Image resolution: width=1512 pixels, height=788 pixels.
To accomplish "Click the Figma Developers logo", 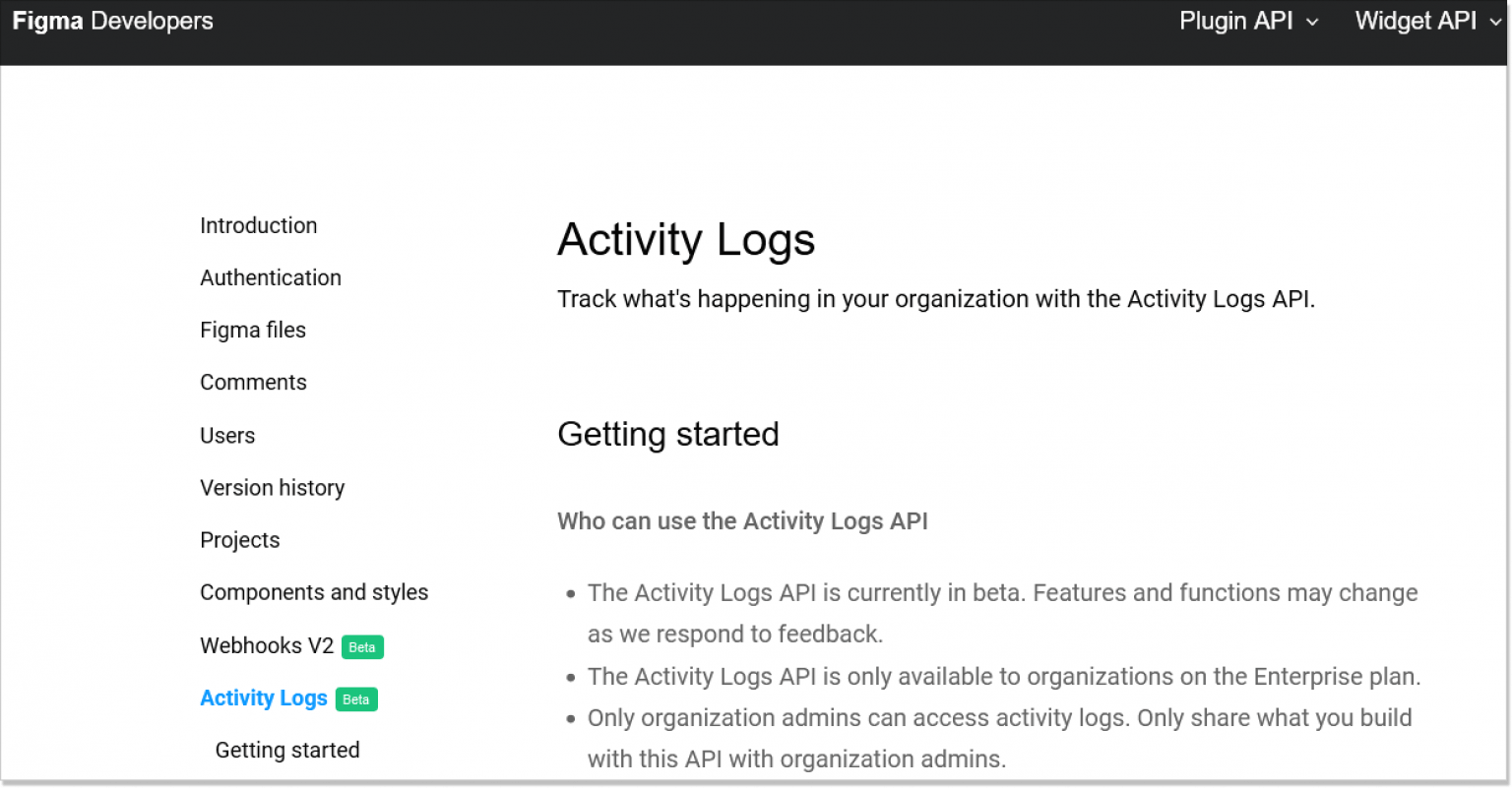I will point(112,22).
